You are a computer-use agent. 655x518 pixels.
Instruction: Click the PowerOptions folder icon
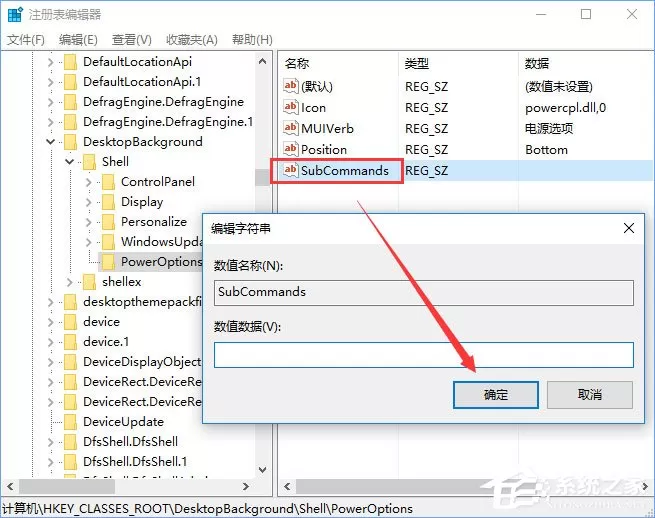point(108,262)
